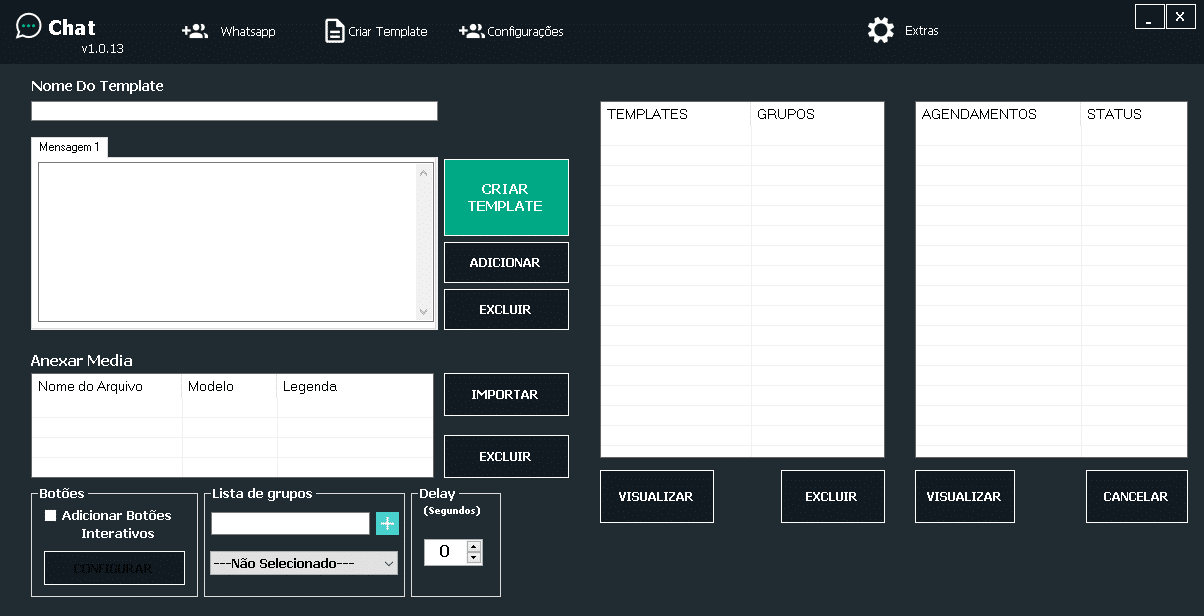Open the Whatsapp menu item
The height and width of the screenshot is (616, 1204).
(x=248, y=31)
